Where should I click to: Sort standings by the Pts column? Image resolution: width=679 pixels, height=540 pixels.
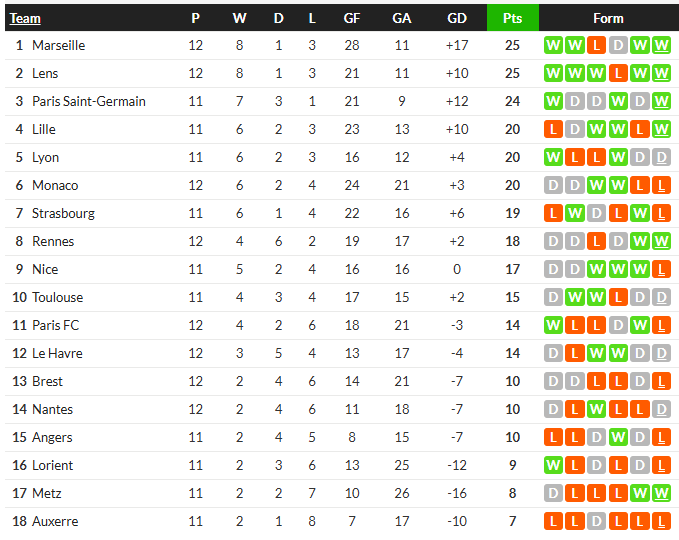[x=512, y=18]
